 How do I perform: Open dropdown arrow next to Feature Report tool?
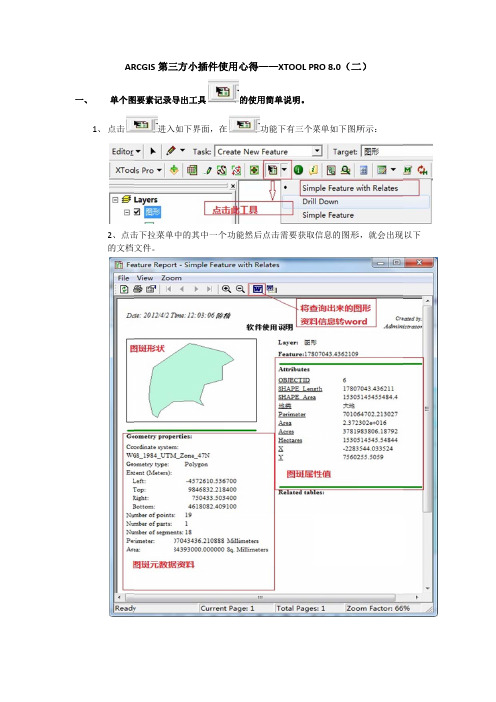(x=284, y=170)
